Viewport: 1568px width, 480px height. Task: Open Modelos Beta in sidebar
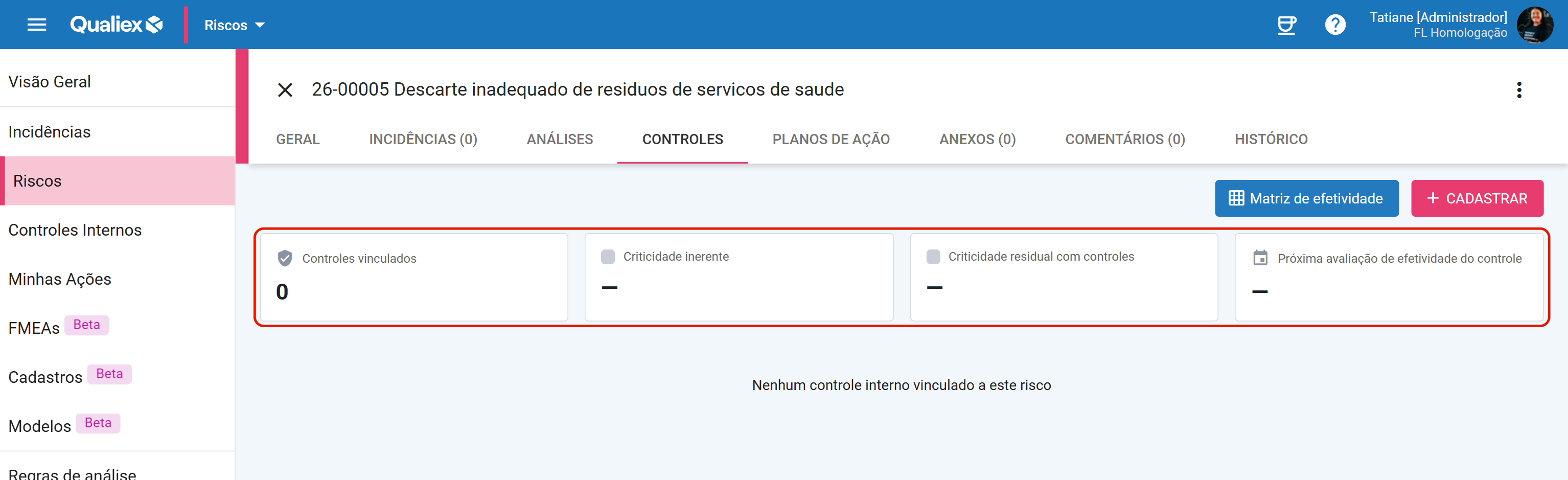118,426
